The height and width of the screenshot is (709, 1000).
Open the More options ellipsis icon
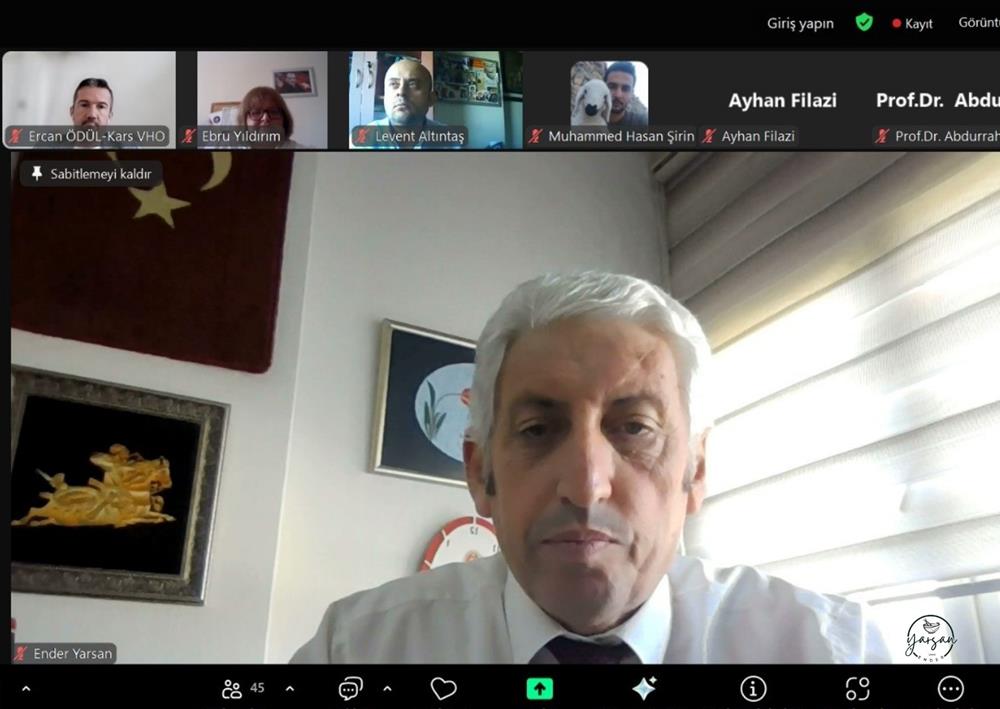pyautogui.click(x=950, y=688)
